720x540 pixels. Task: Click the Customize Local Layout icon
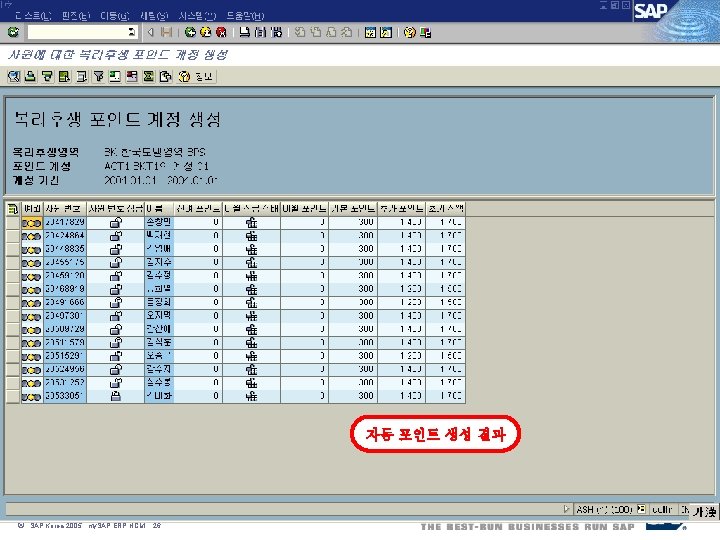click(425, 32)
